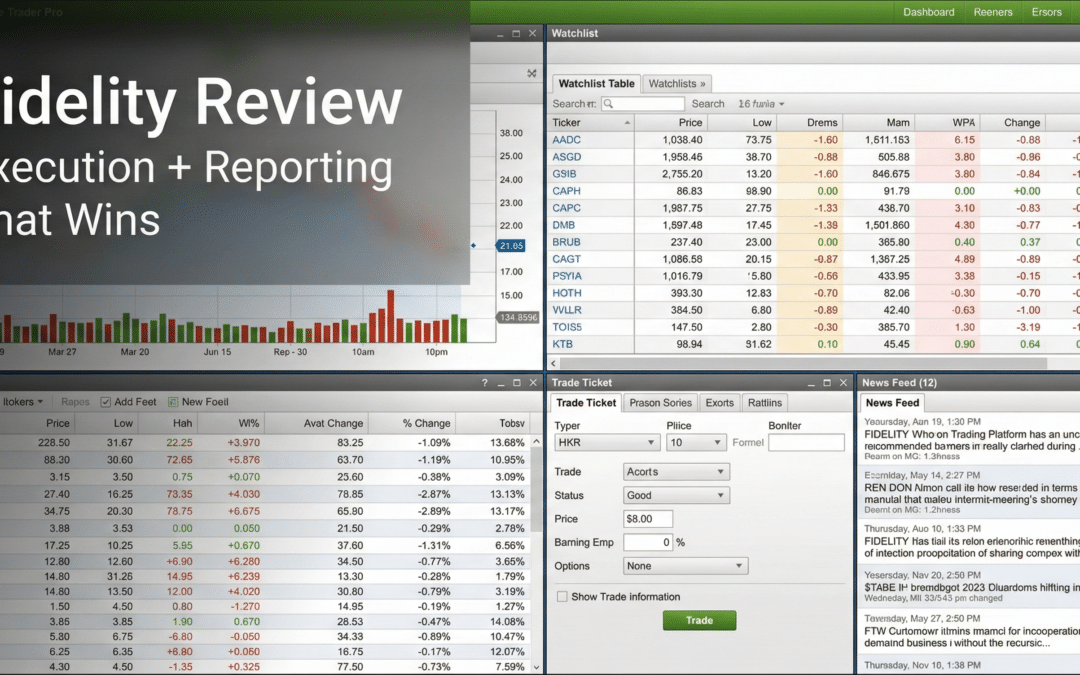Open the Watchlists » tab
This screenshot has width=1080, height=675.
click(x=676, y=83)
